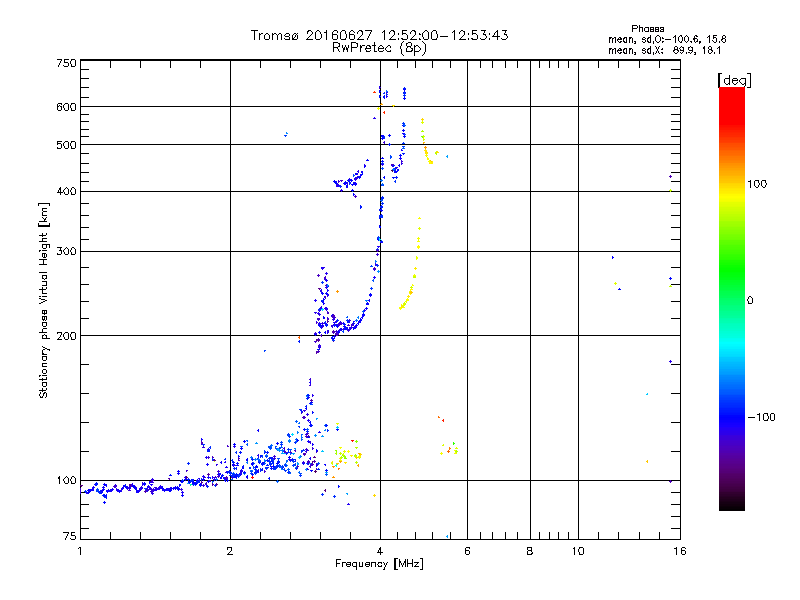Click the 'Stationary phase Virtual Height [km]' axis label
Screen dimensions: 800x600
[x=43, y=300]
